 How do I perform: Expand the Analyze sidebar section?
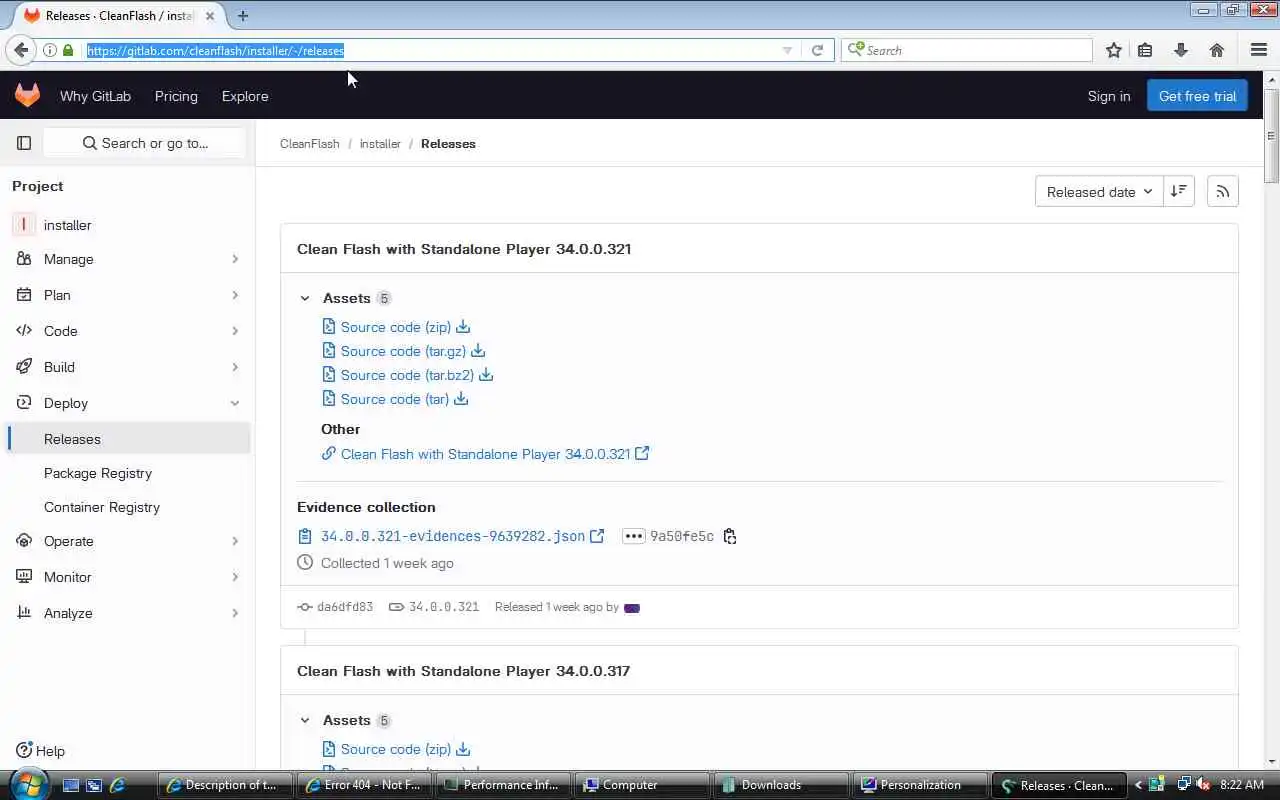coord(127,613)
